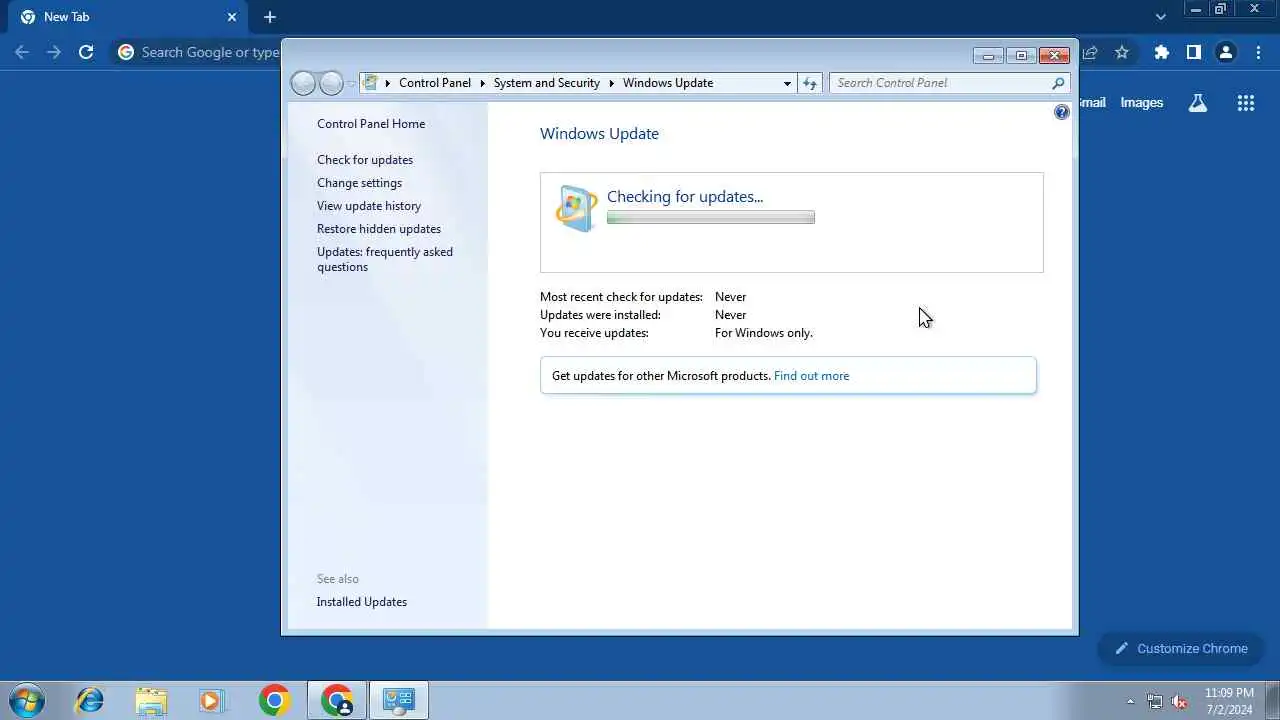Select Control Panel taskbar button

399,700
